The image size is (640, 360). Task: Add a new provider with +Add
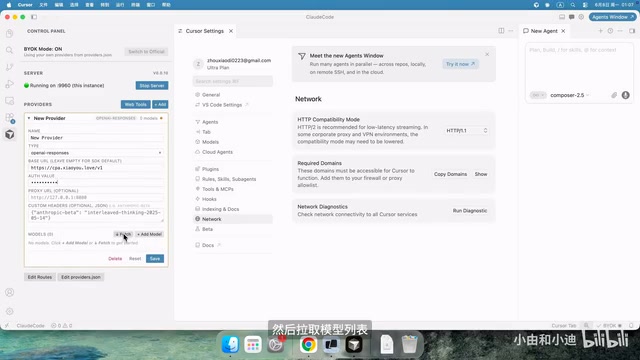[160, 104]
